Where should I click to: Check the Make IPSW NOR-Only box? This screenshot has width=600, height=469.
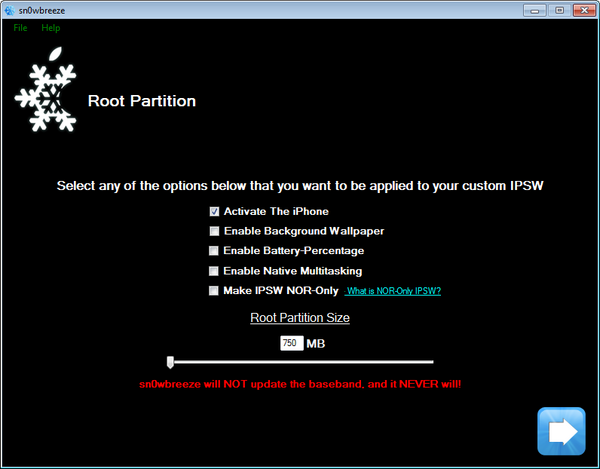[214, 291]
